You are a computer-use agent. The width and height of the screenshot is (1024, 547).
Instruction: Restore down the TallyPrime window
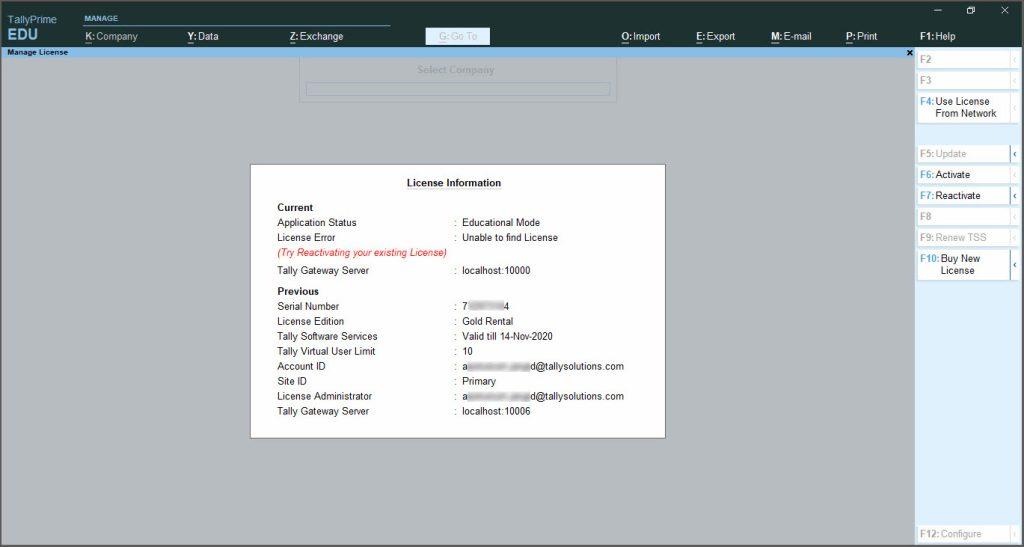pyautogui.click(x=971, y=10)
